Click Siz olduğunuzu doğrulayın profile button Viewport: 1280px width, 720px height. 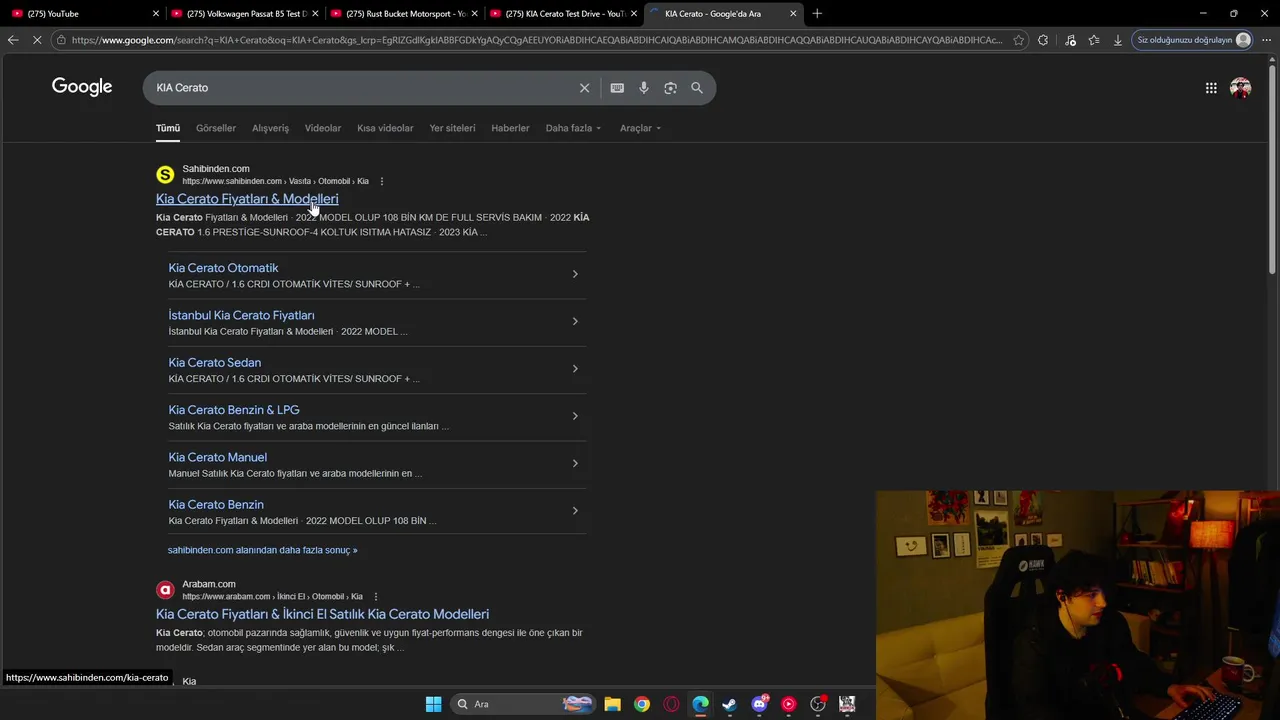click(1193, 40)
